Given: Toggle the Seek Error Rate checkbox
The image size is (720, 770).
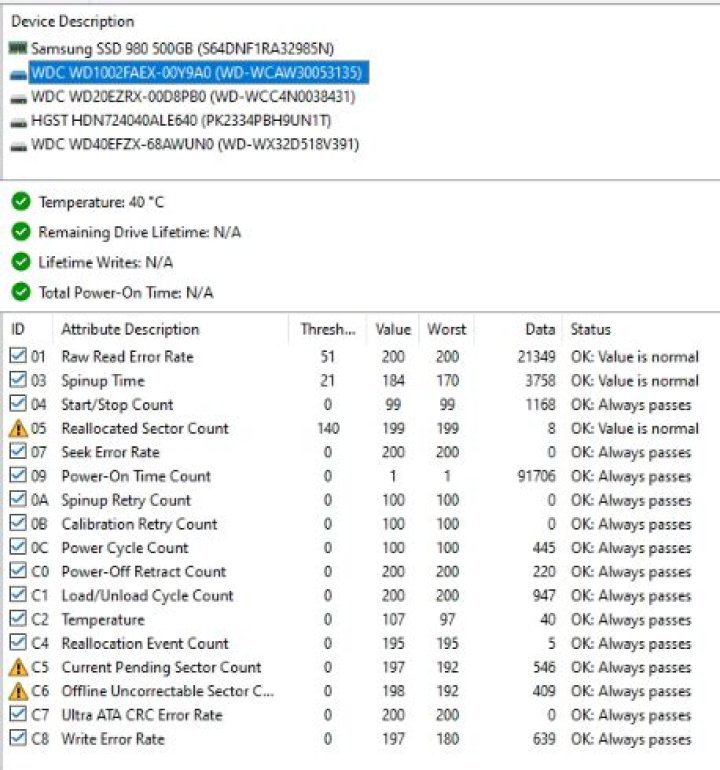Looking at the screenshot, I should [x=18, y=451].
